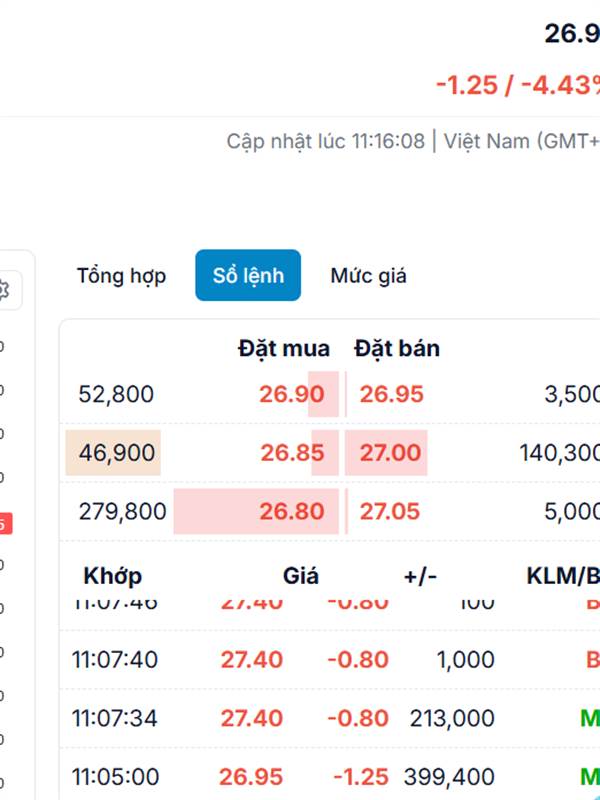Screen dimensions: 600x800
Task: Click the Đặt mua column header
Action: coord(284,349)
